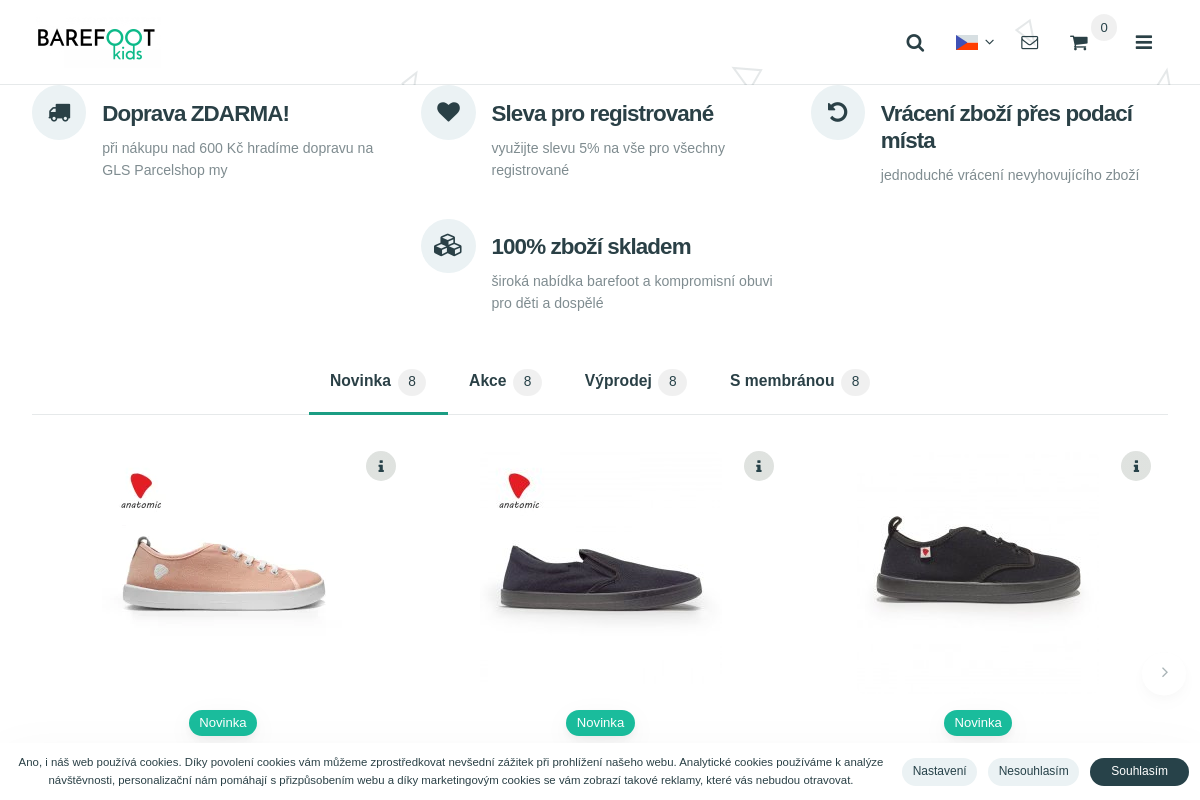Open cookie Nastavení settings
Viewport: 1200px width, 800px height.
pos(939,771)
